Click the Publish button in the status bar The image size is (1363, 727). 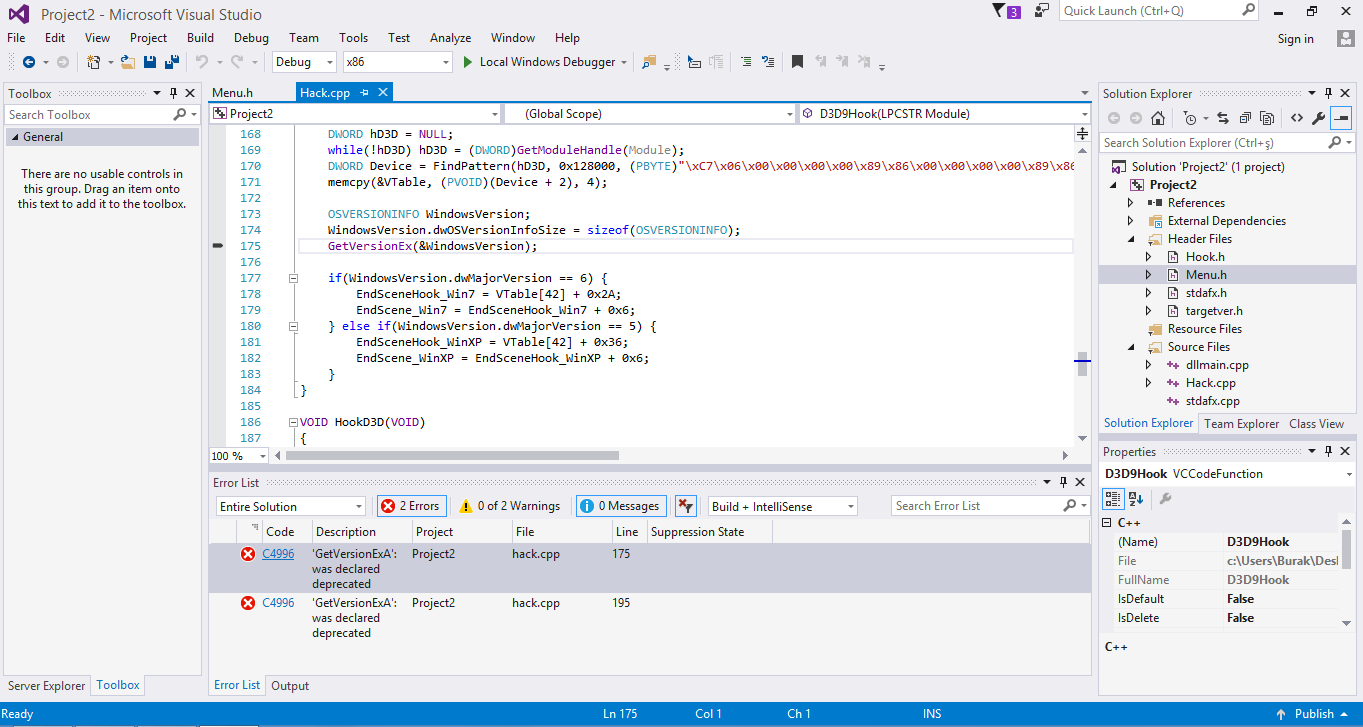pyautogui.click(x=1314, y=714)
